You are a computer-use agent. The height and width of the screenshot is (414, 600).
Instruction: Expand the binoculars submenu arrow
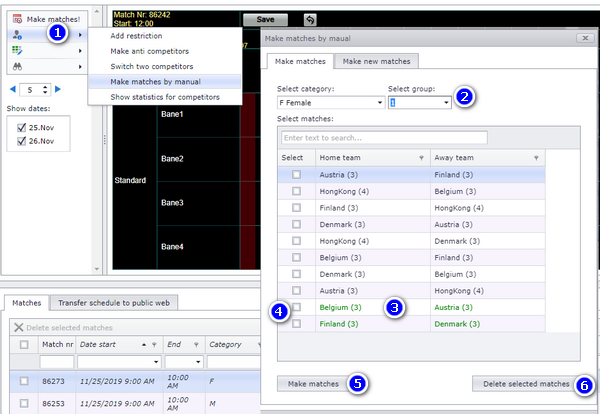coord(80,67)
